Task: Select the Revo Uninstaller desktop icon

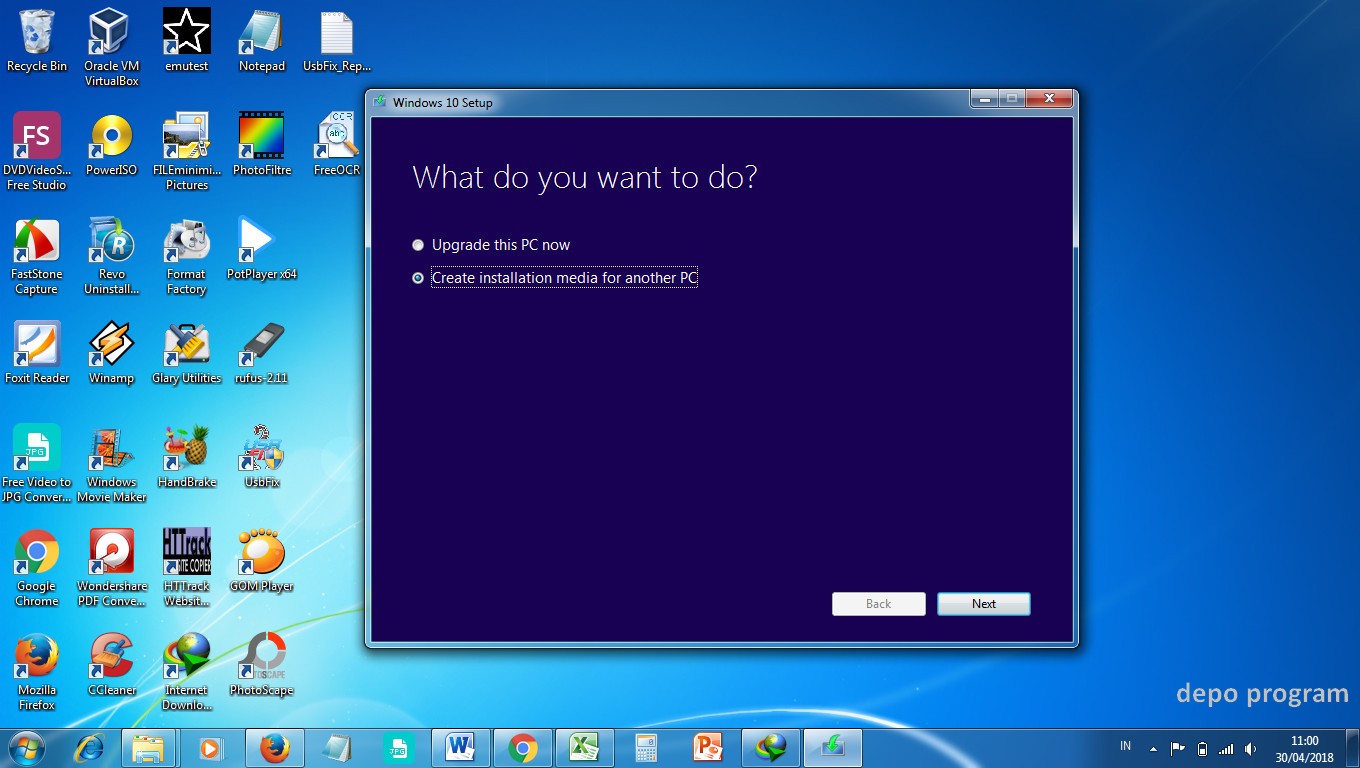Action: coord(111,257)
